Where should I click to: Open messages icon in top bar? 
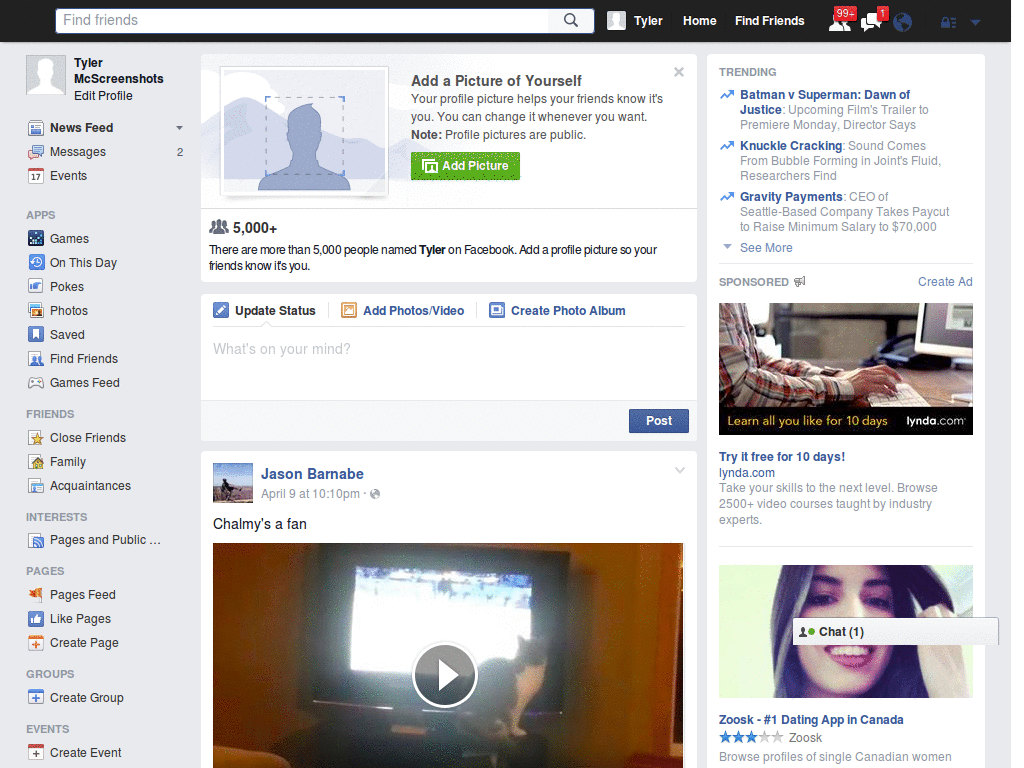point(871,22)
